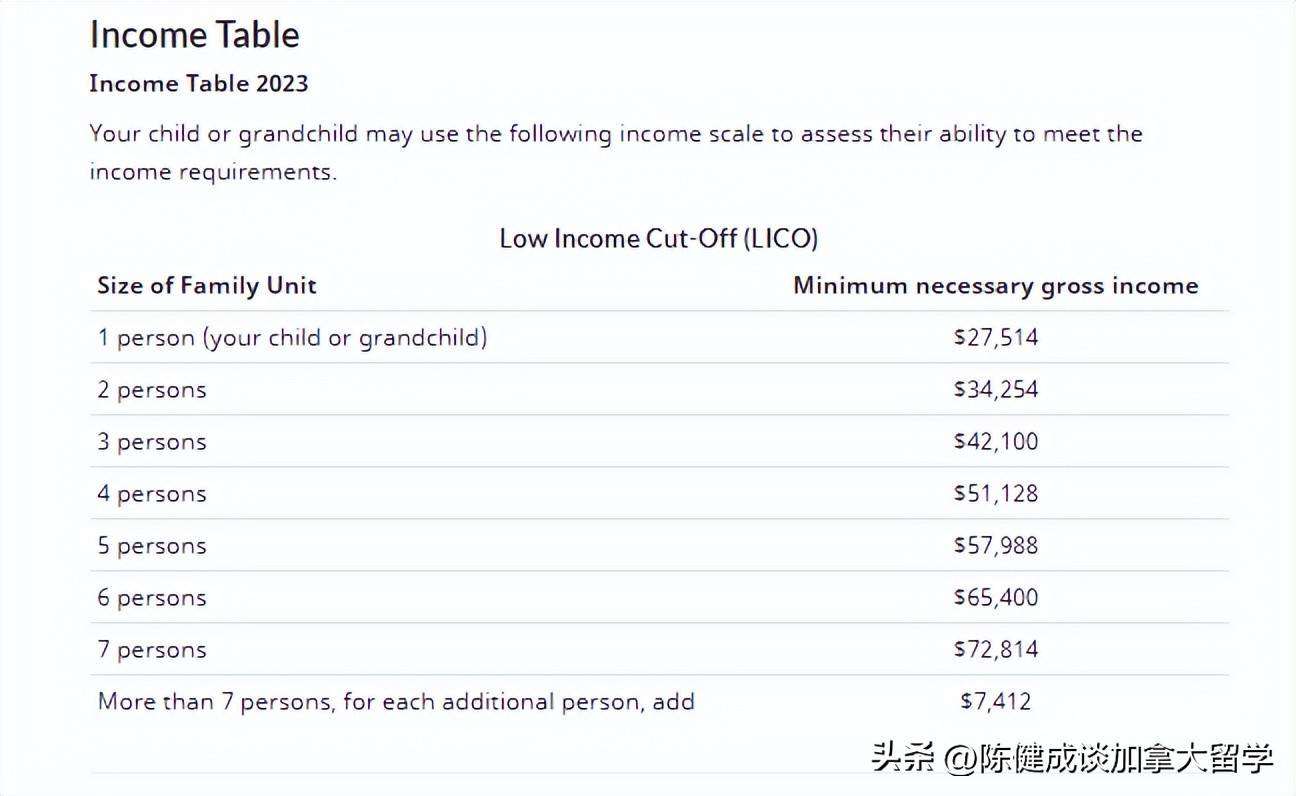Click the Minimum necessary gross income header
The height and width of the screenshot is (796, 1296).
click(996, 286)
